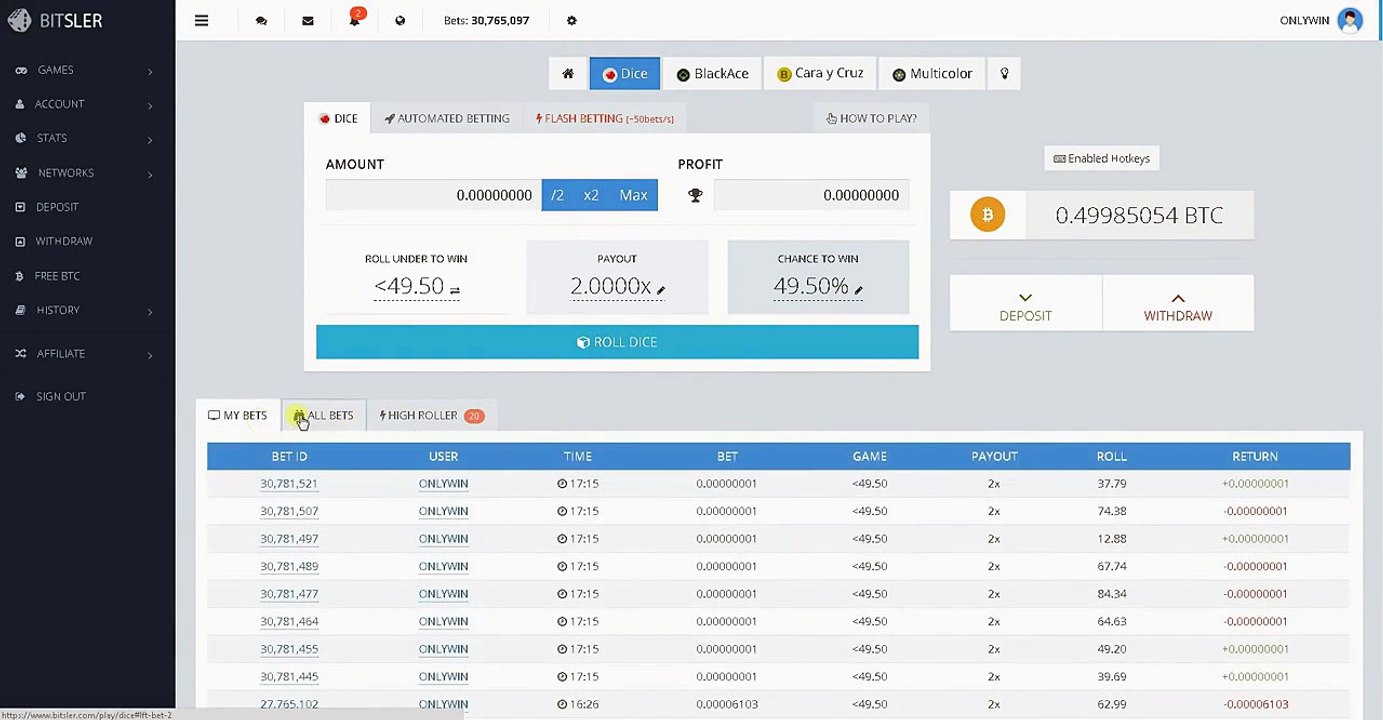The height and width of the screenshot is (720, 1383).
Task: Click the Bitsler logo
Action: [x=56, y=20]
